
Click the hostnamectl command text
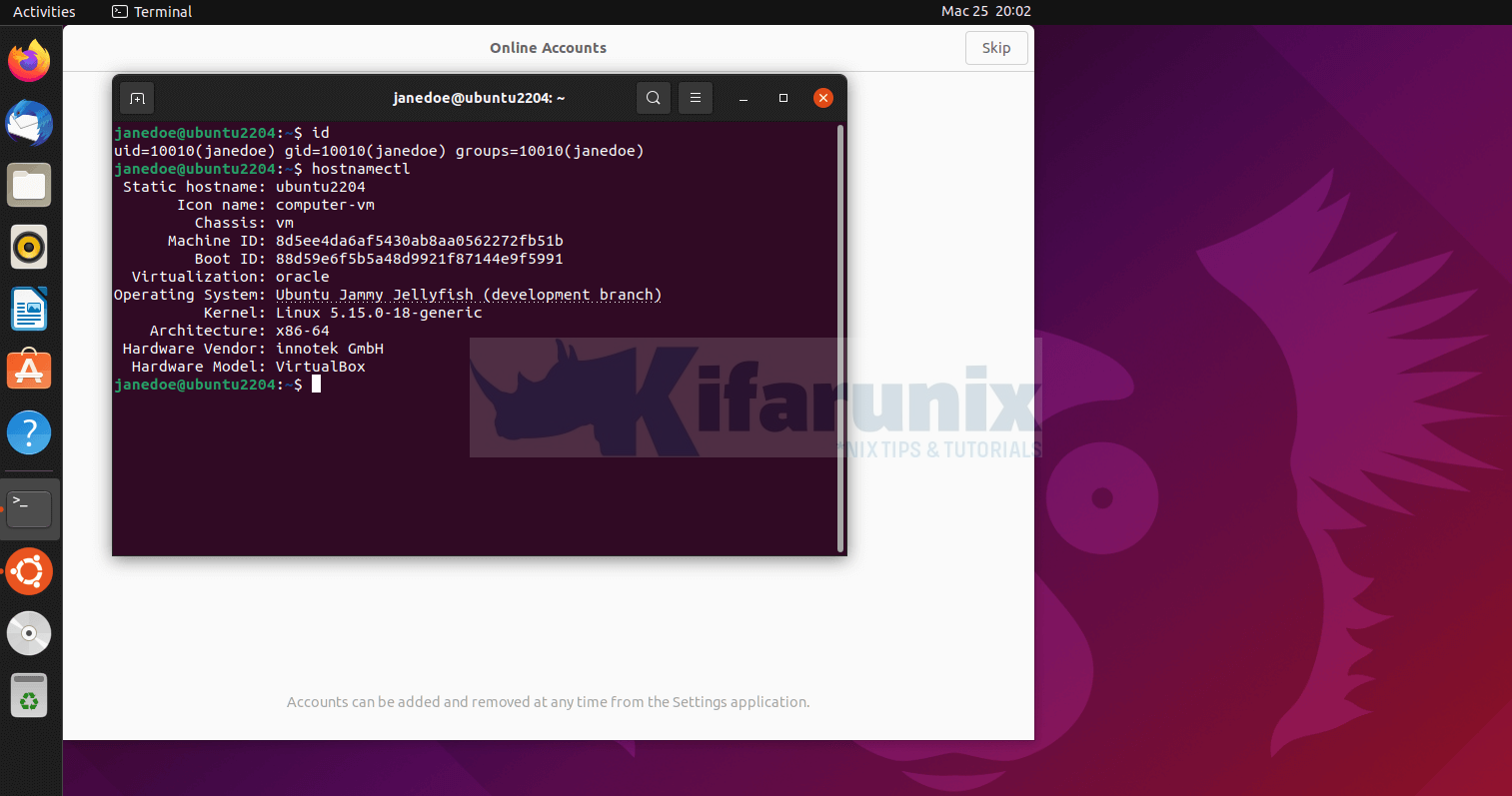click(361, 169)
